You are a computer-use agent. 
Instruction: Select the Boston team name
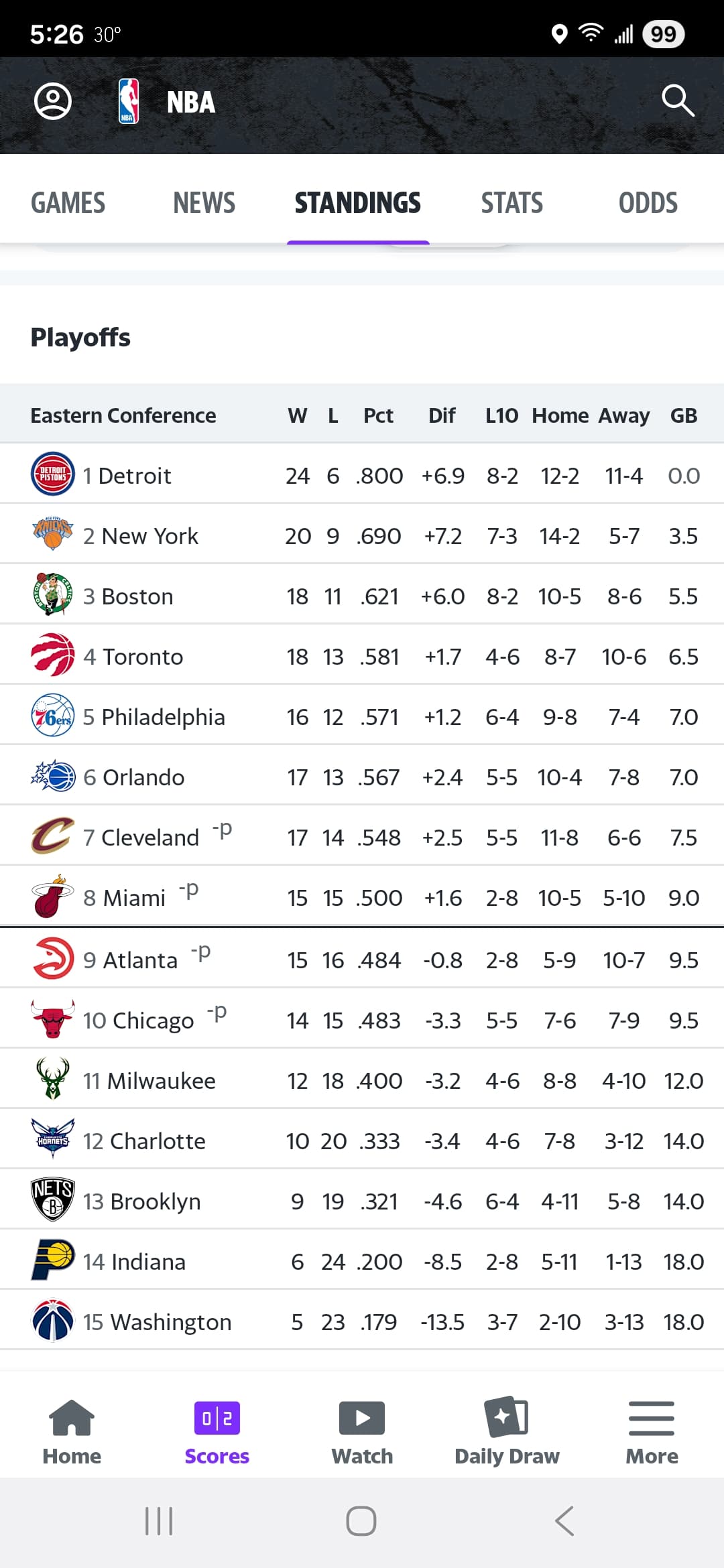pyautogui.click(x=137, y=596)
